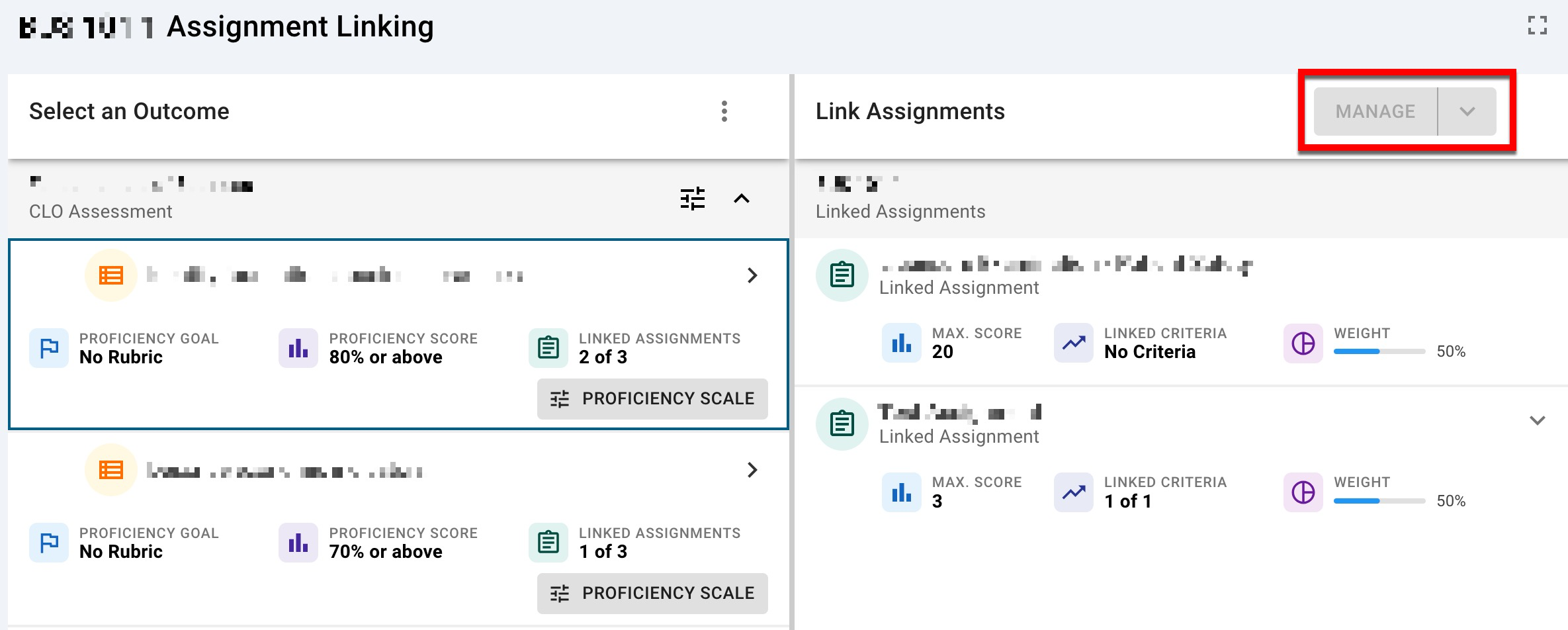
Task: Open Proficiency Scale for the 80% outcome
Action: (652, 398)
